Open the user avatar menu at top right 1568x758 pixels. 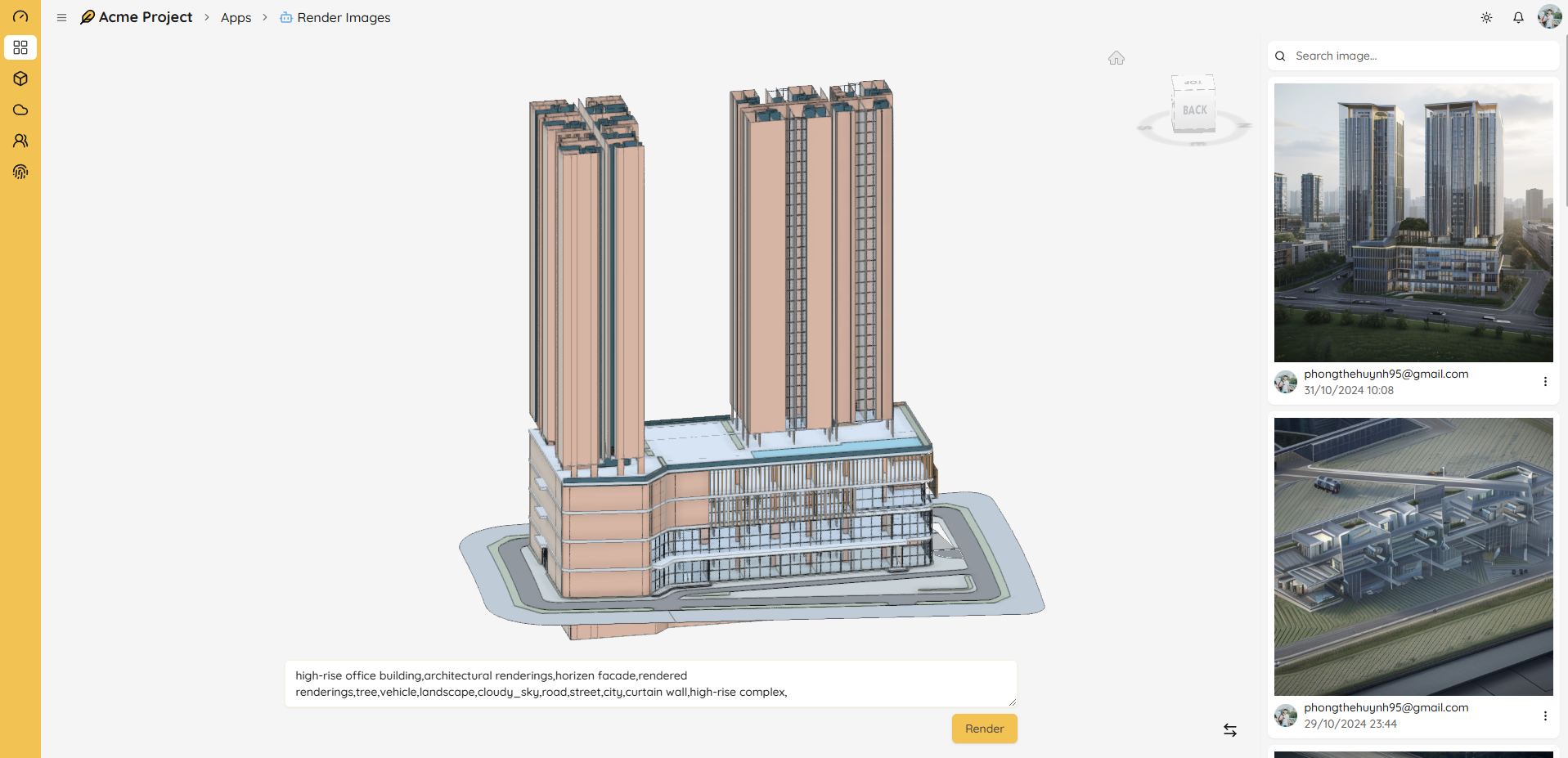coord(1549,16)
